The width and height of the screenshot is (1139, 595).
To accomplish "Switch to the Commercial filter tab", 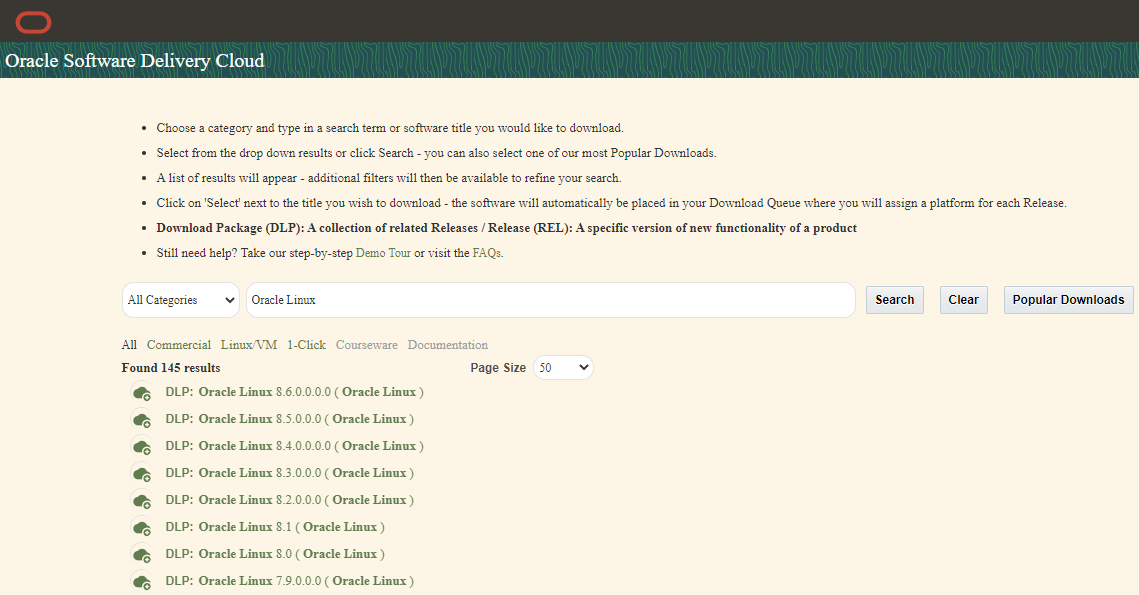I will point(179,344).
